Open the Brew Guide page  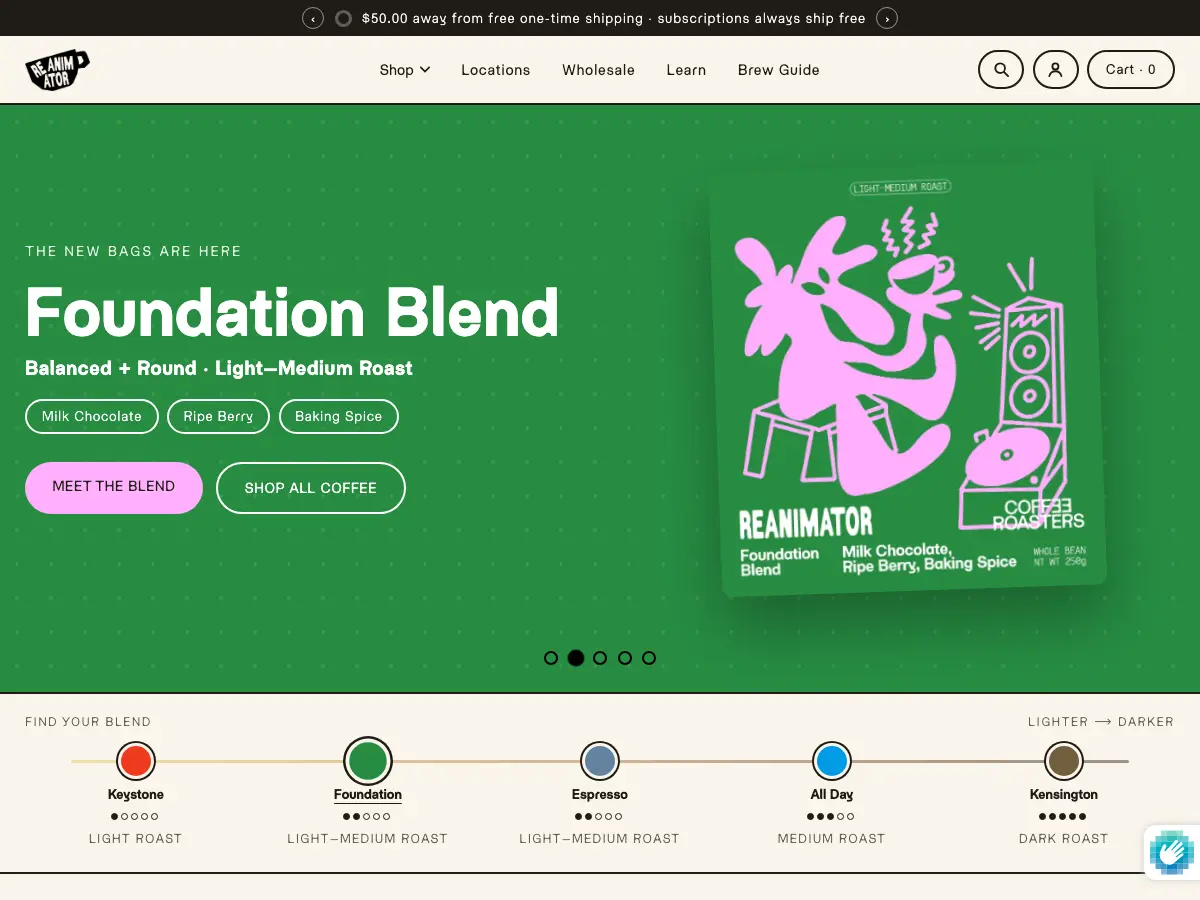pyautogui.click(x=778, y=70)
